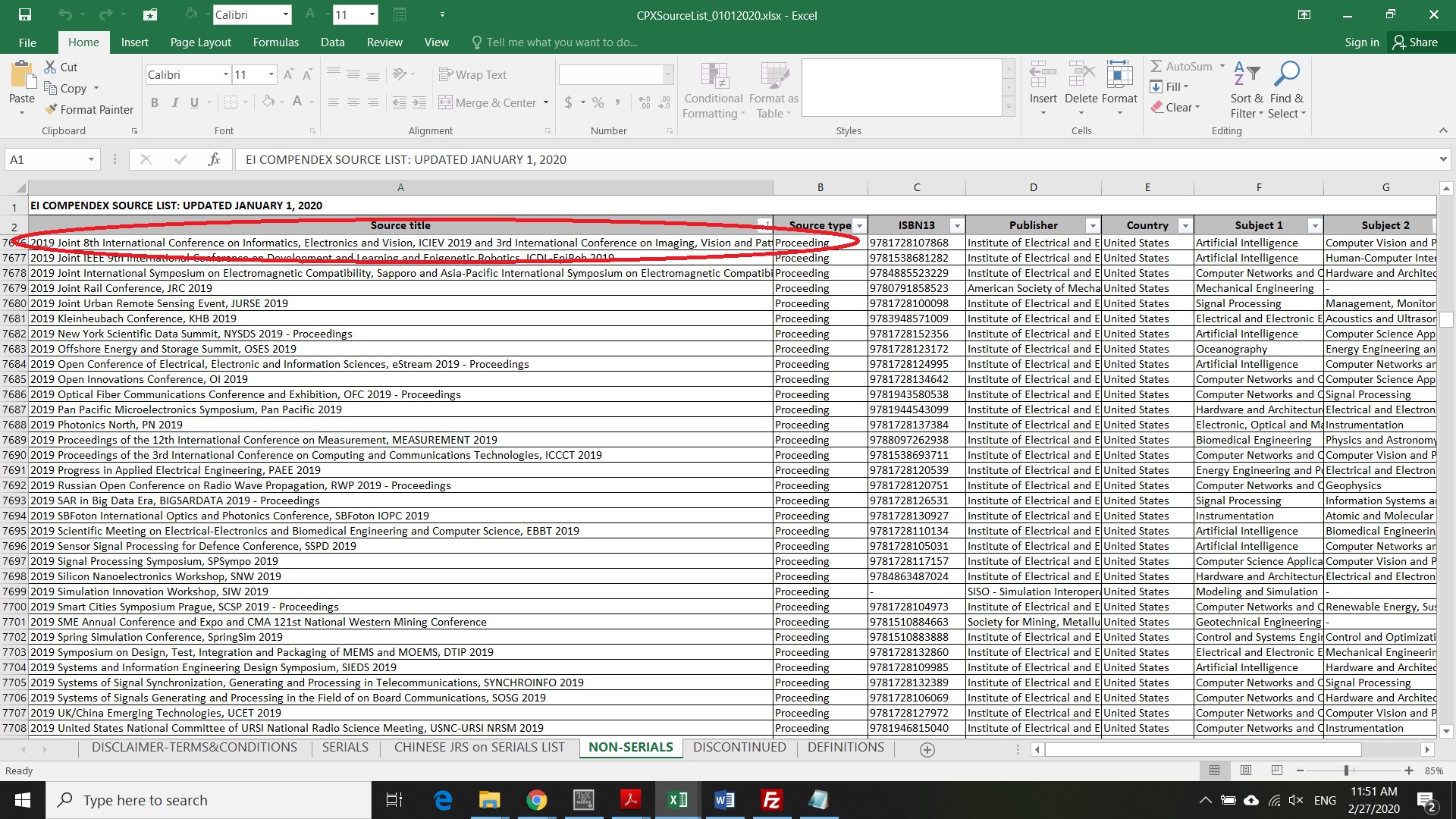Open Excel from the Windows taskbar
The image size is (1456, 819).
[x=677, y=800]
